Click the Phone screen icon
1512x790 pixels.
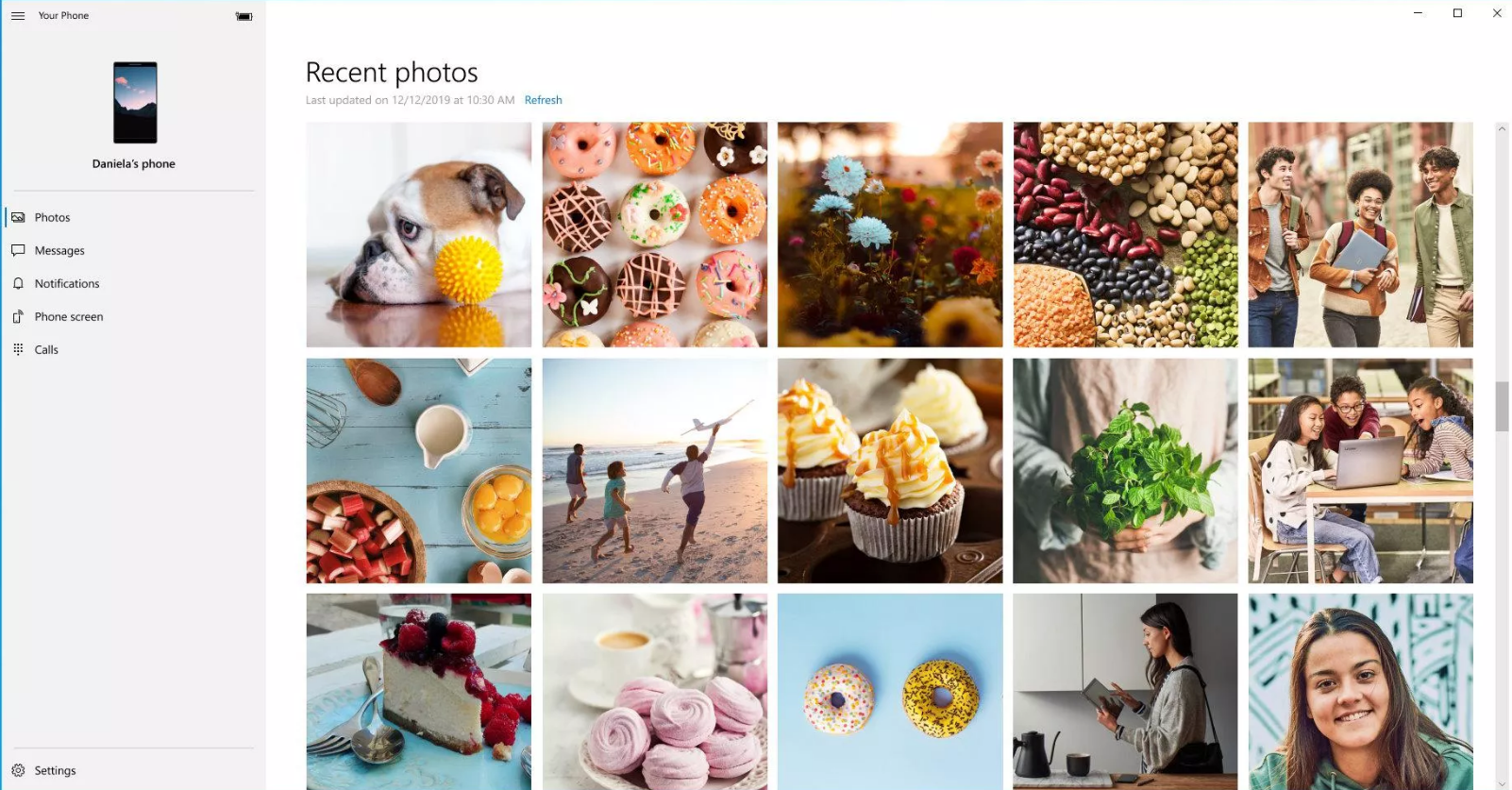coord(18,316)
